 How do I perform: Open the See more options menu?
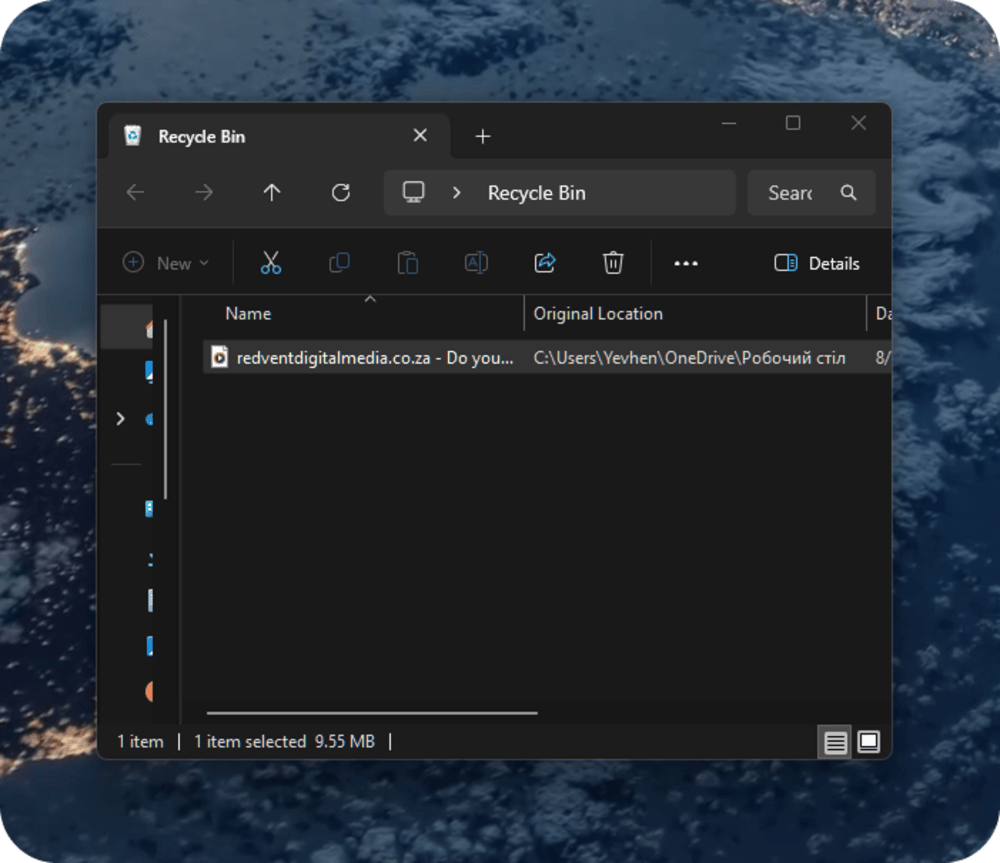(x=686, y=263)
